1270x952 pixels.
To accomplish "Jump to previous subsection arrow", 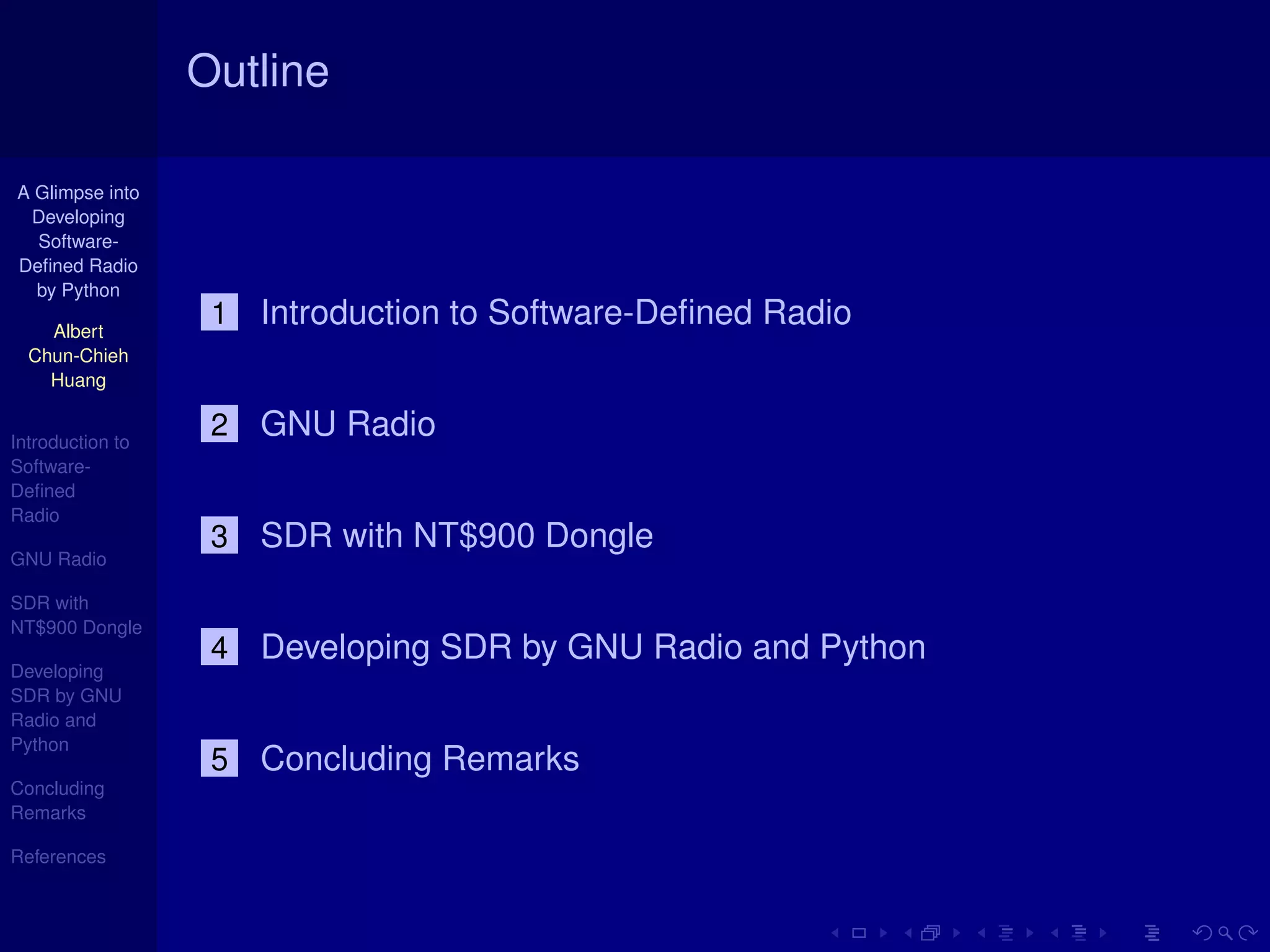I will [982, 933].
